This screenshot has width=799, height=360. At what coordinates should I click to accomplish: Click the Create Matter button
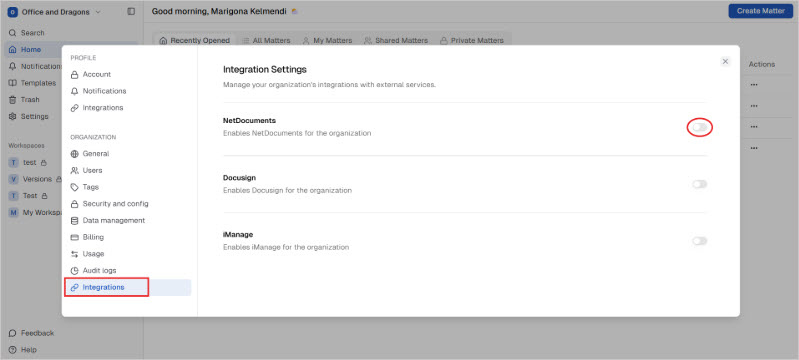click(760, 11)
